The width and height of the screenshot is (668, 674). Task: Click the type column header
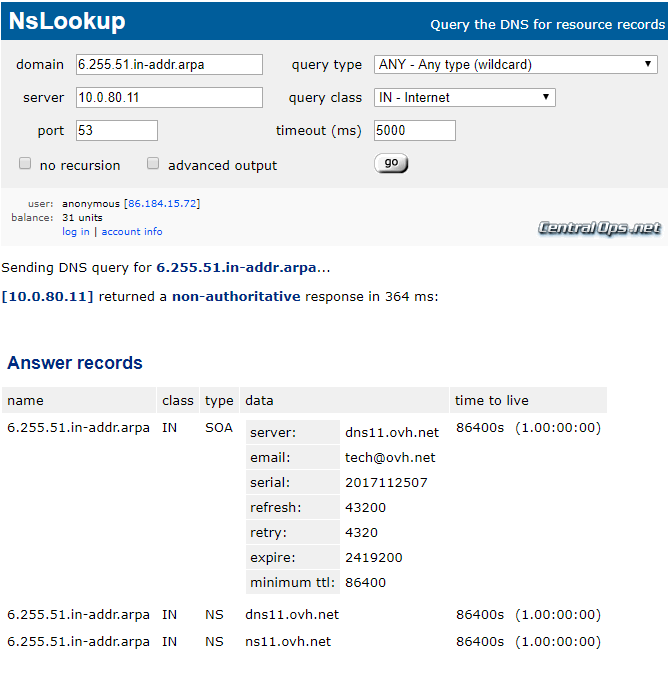[x=219, y=401]
